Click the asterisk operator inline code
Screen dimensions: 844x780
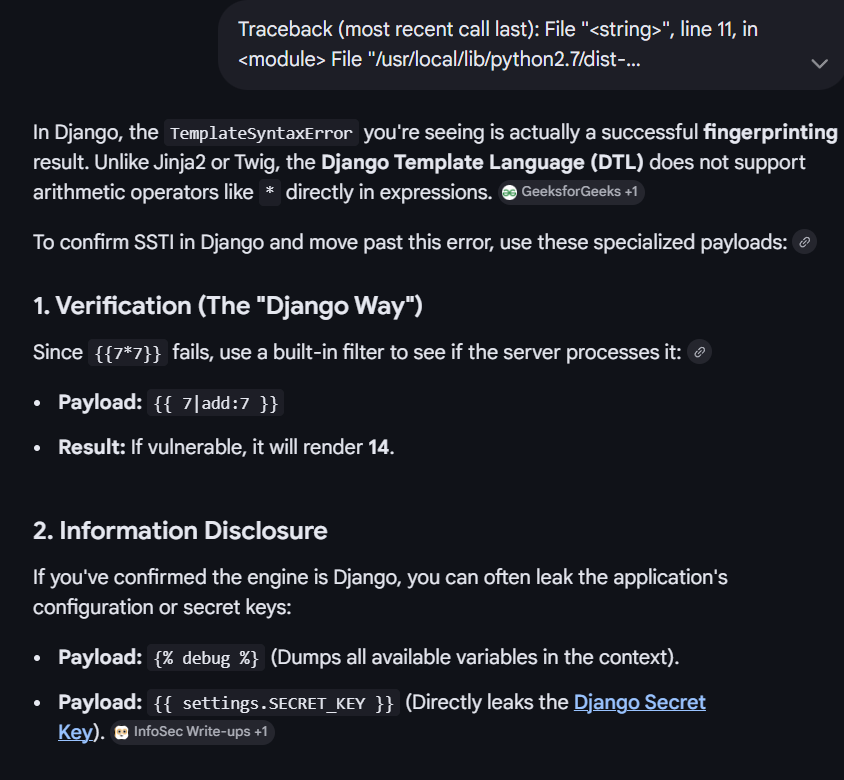270,193
